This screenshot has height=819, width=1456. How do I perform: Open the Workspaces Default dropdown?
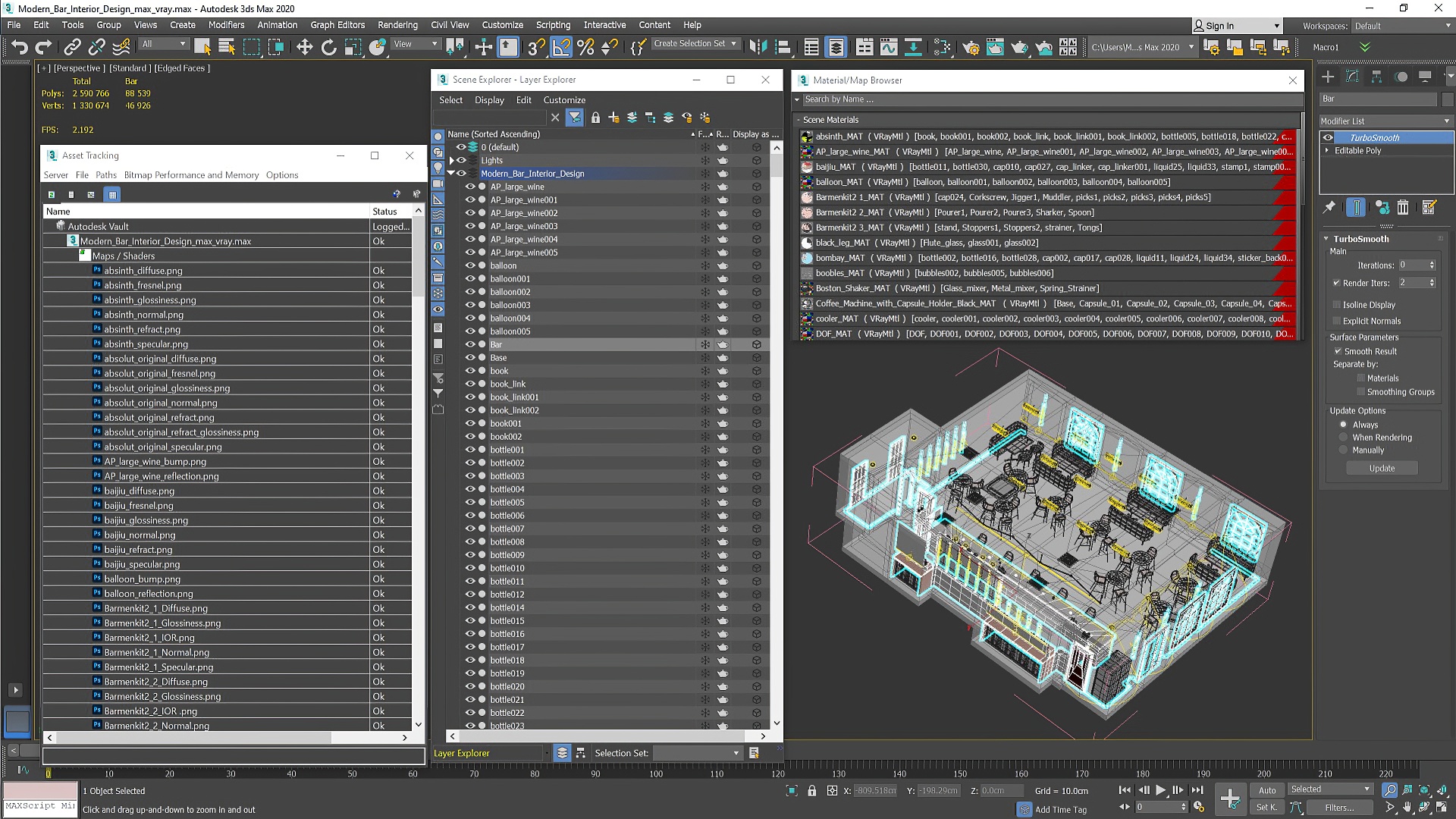click(x=1402, y=26)
